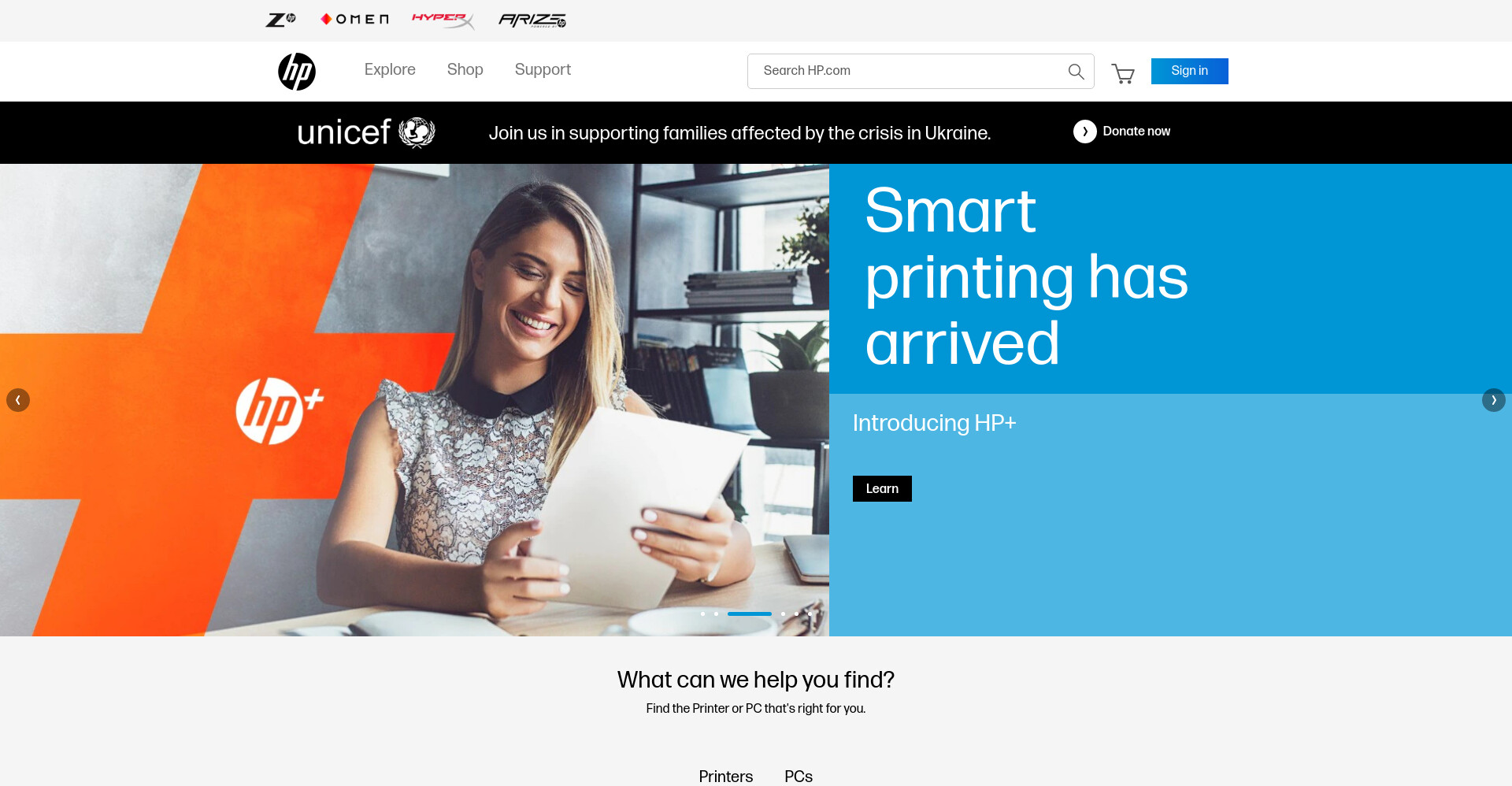Click the ARIZE brand logo
This screenshot has width=1512, height=786.
point(532,20)
